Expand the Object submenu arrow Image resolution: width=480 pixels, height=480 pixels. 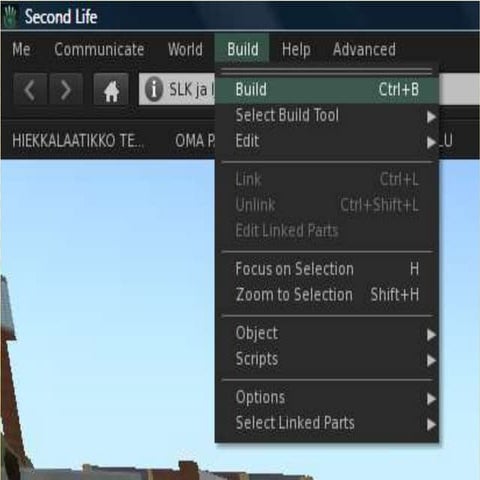pos(431,335)
